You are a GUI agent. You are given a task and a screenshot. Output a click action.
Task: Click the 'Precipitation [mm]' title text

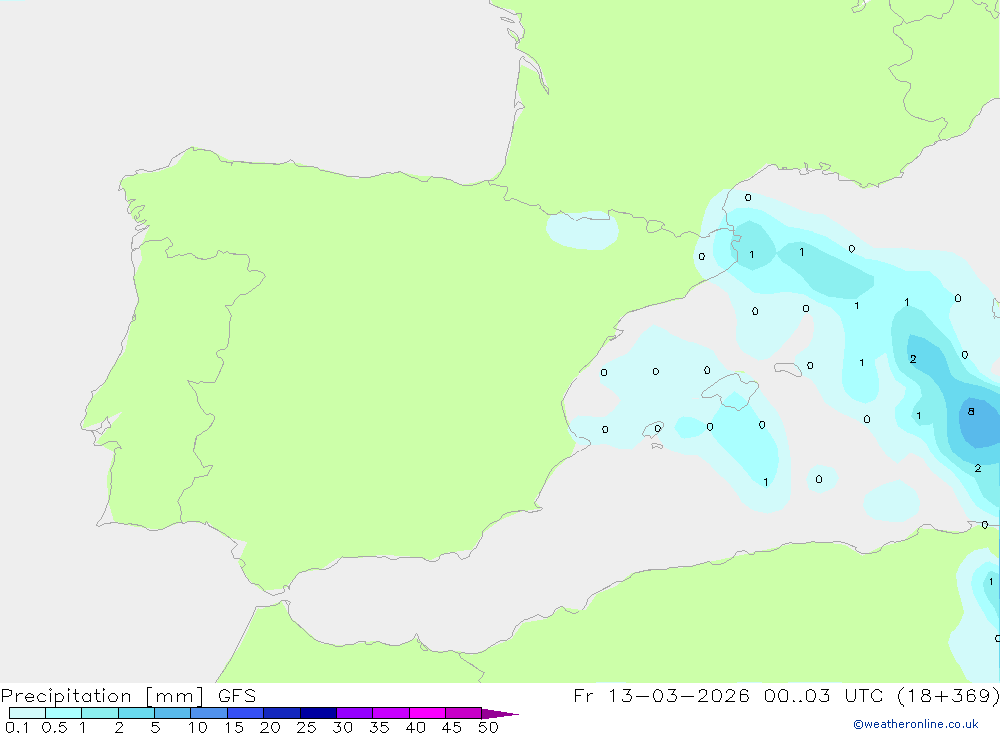coord(102,696)
